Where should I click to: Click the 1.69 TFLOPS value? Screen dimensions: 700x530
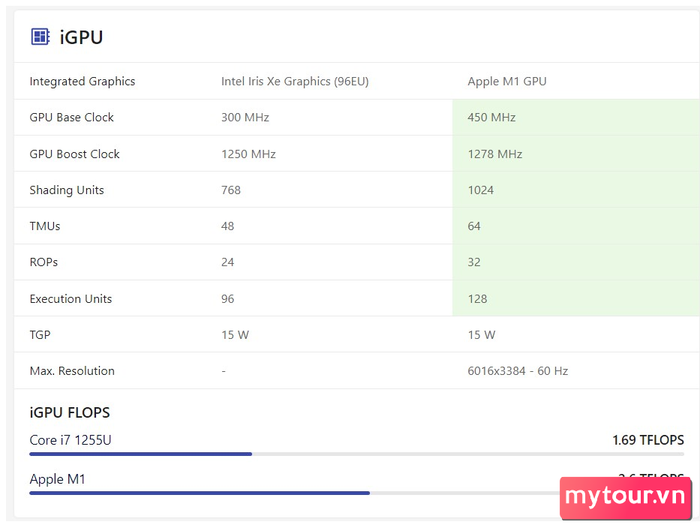[648, 440]
